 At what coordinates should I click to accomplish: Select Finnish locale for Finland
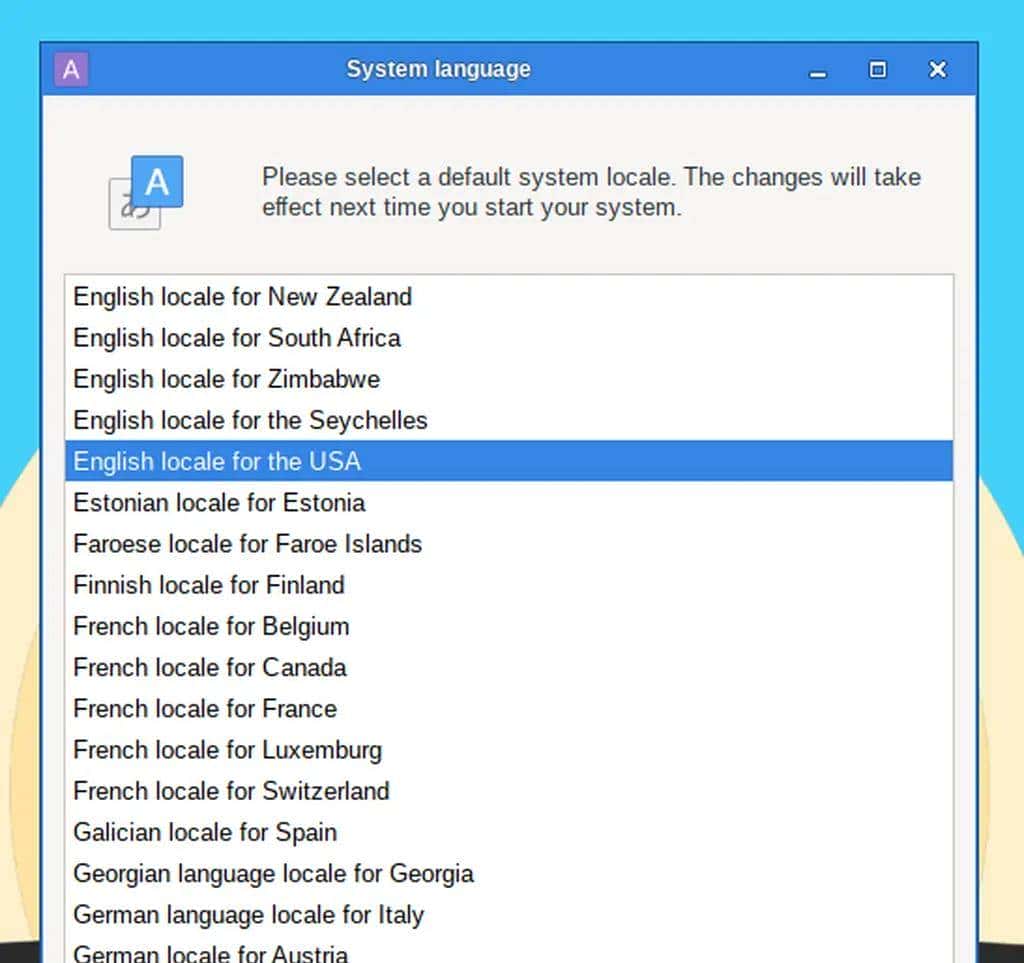click(x=208, y=585)
